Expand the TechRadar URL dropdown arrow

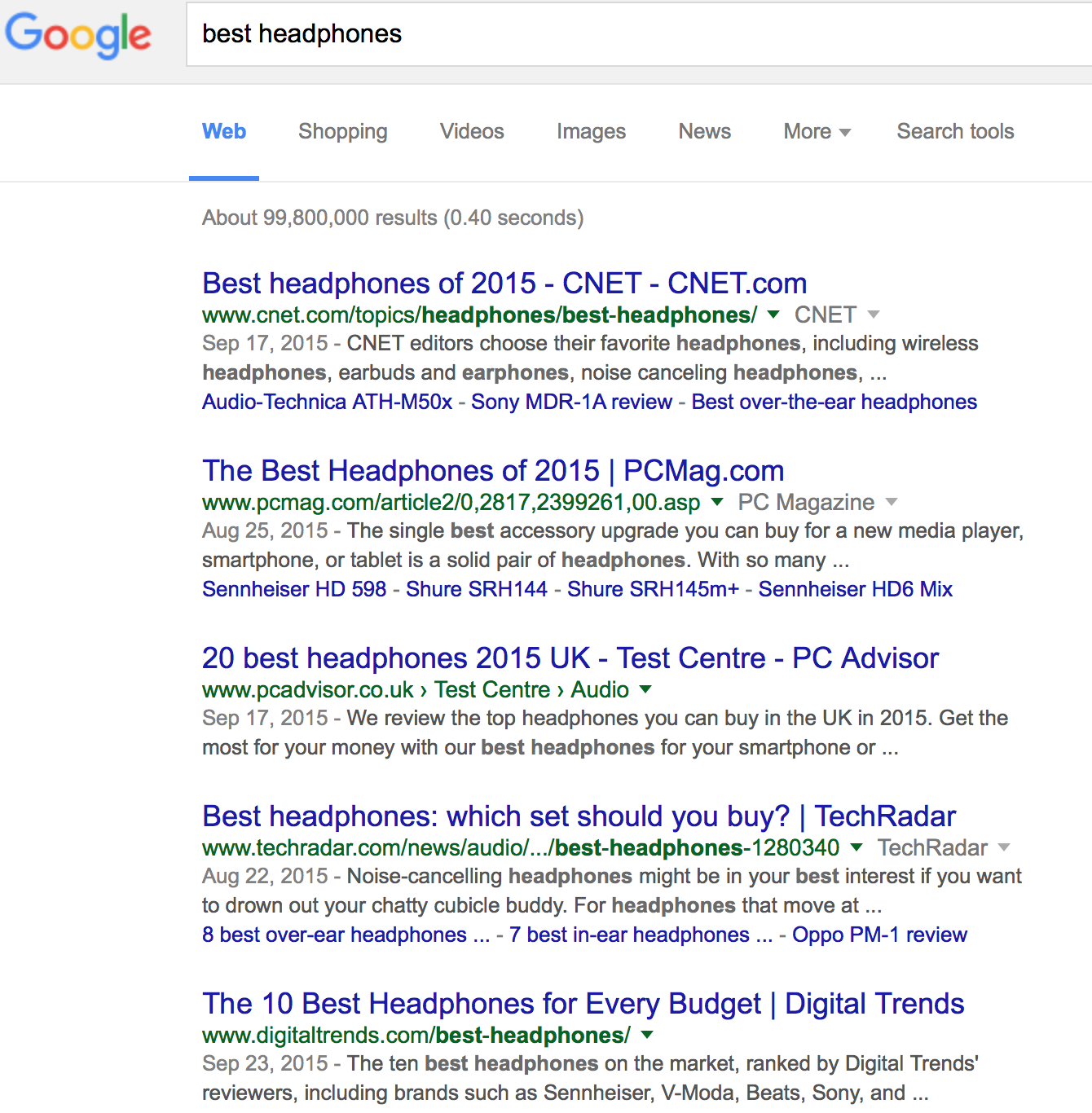coord(856,847)
